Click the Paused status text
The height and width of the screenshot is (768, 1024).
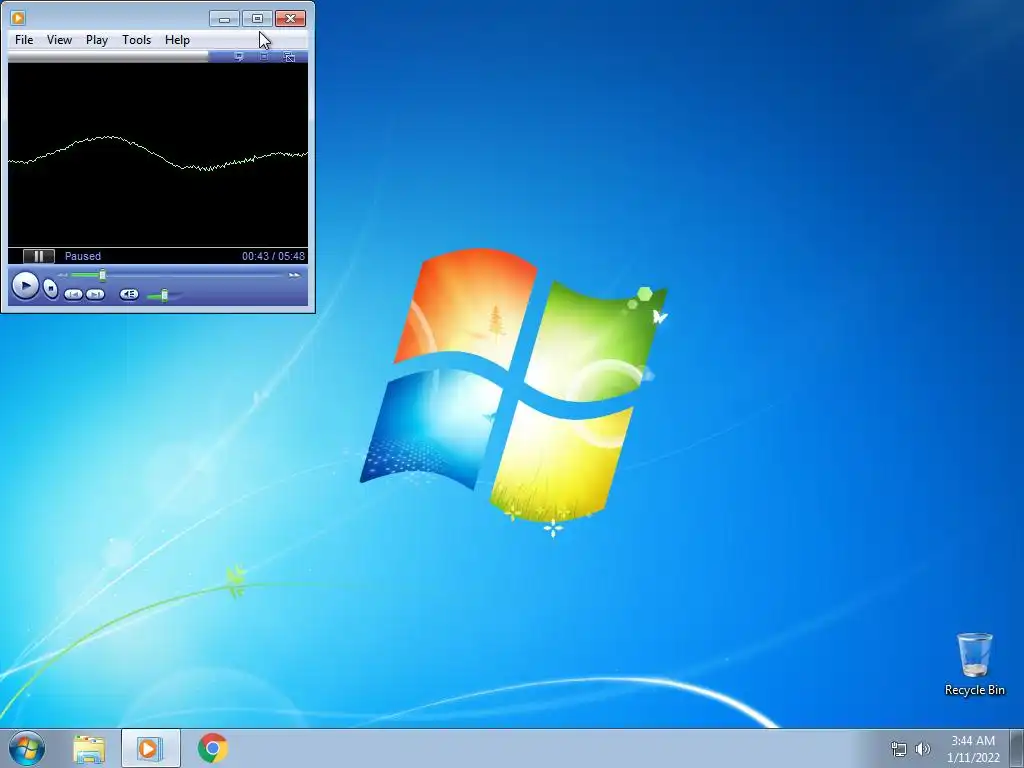tap(83, 256)
